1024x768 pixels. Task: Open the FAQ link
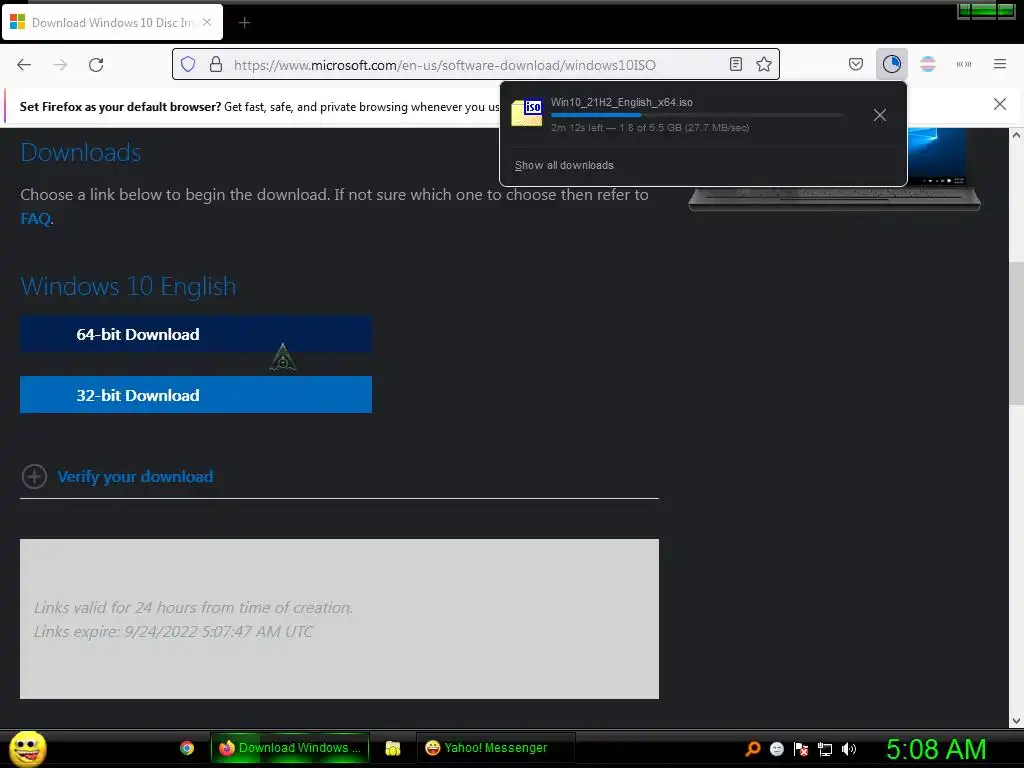pyautogui.click(x=35, y=219)
